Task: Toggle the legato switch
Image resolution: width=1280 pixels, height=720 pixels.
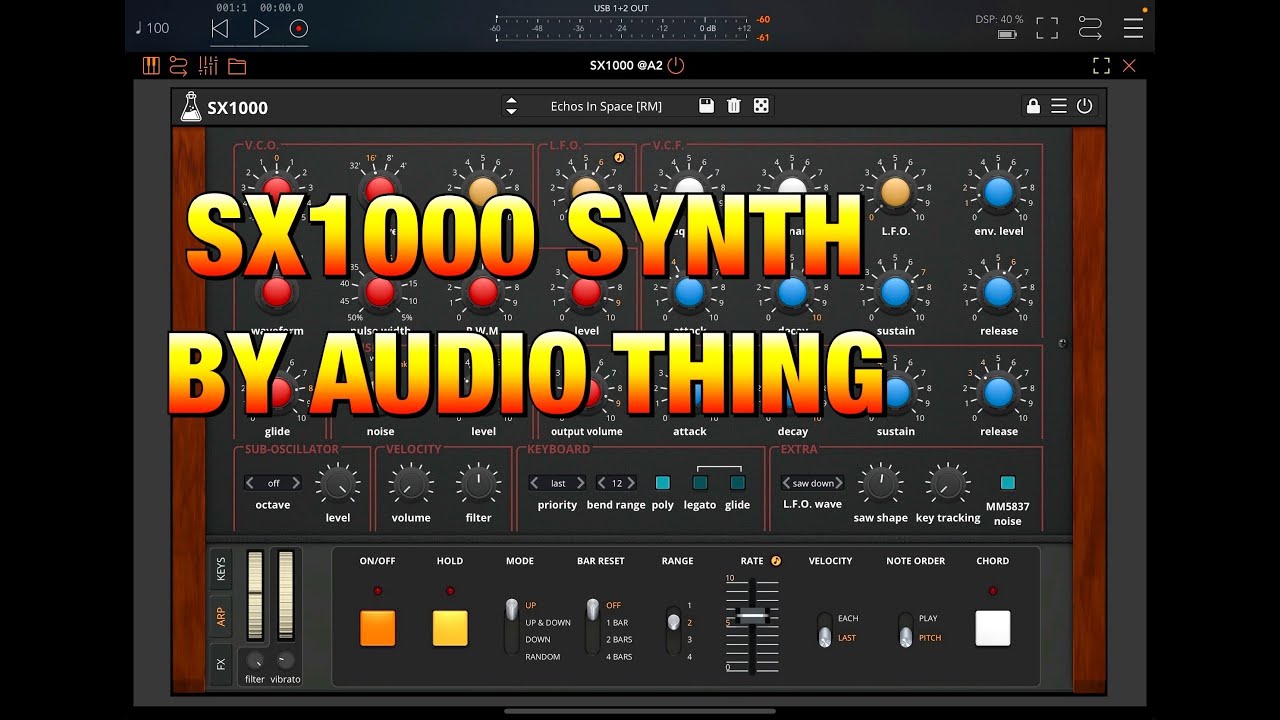Action: pyautogui.click(x=700, y=483)
